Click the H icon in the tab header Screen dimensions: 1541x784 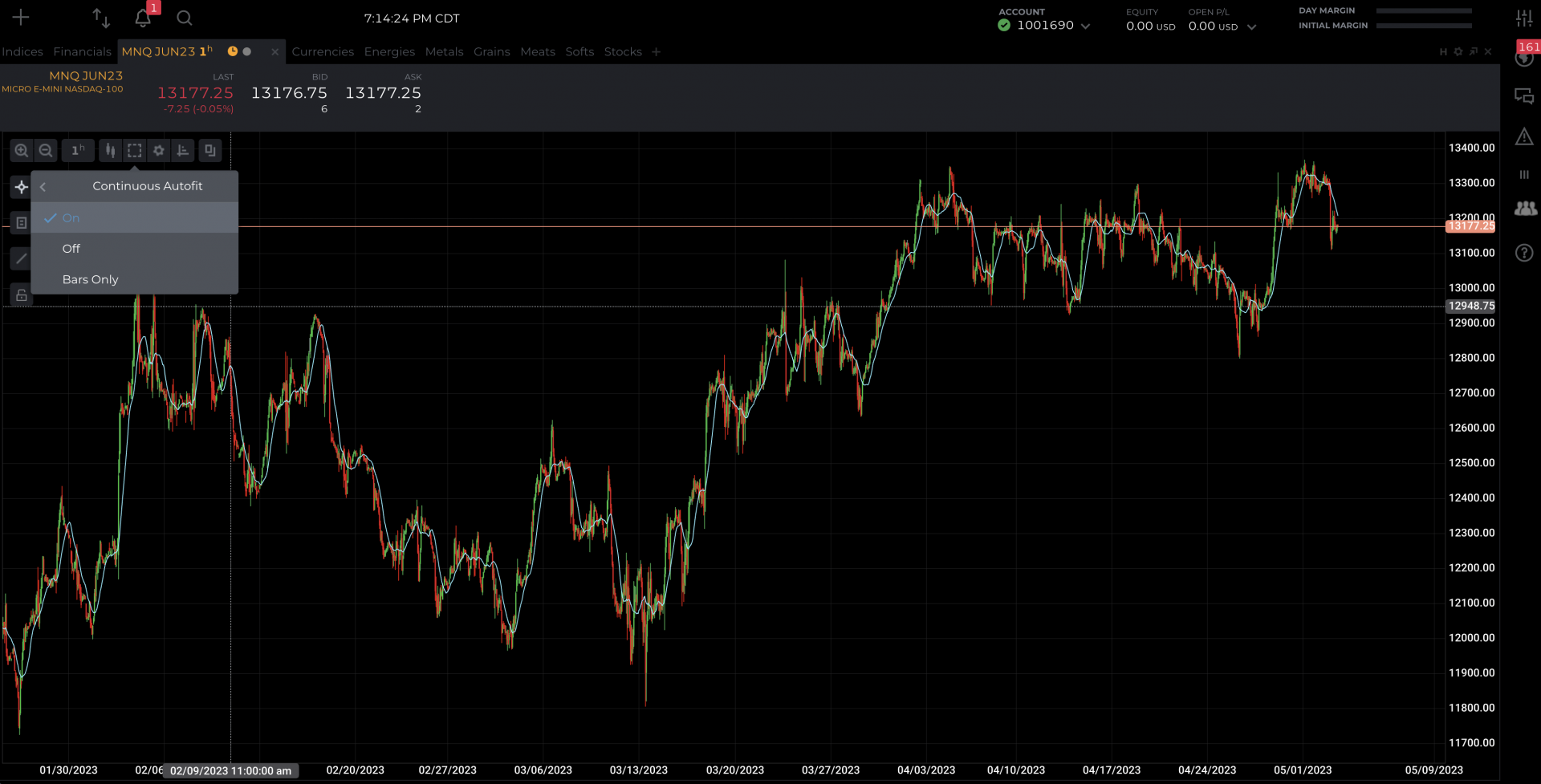1443,51
